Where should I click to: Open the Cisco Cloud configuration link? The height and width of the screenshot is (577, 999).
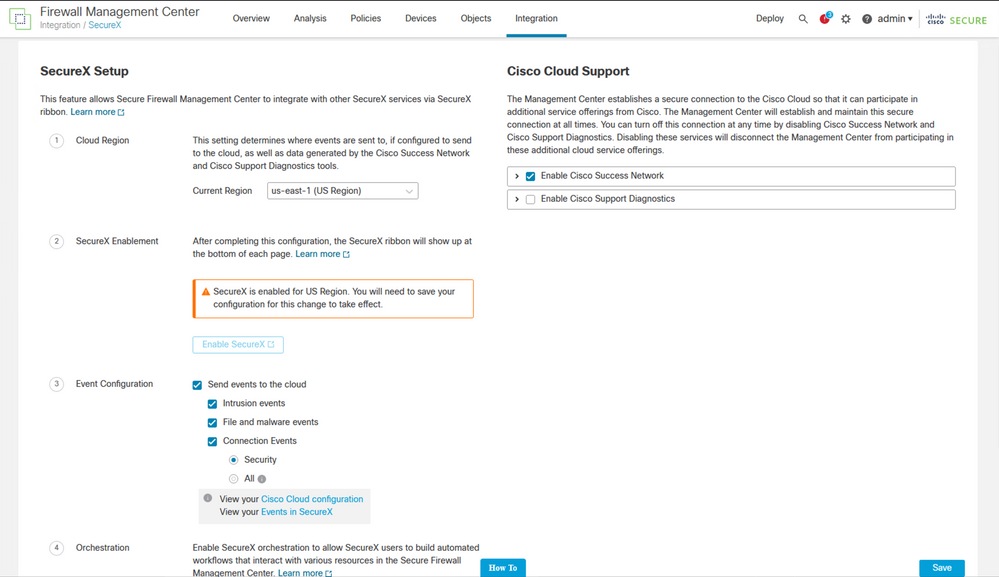pyautogui.click(x=312, y=499)
